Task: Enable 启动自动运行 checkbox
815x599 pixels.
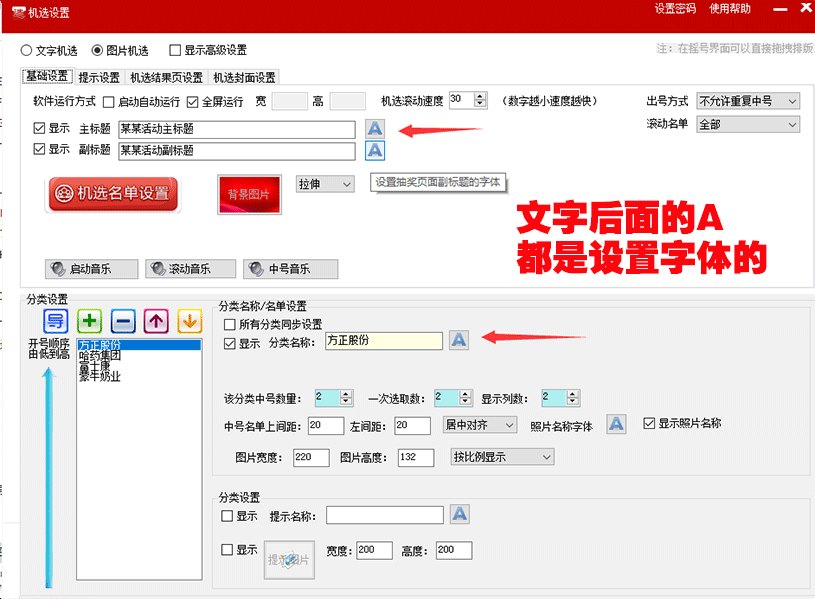Action: pos(109,101)
